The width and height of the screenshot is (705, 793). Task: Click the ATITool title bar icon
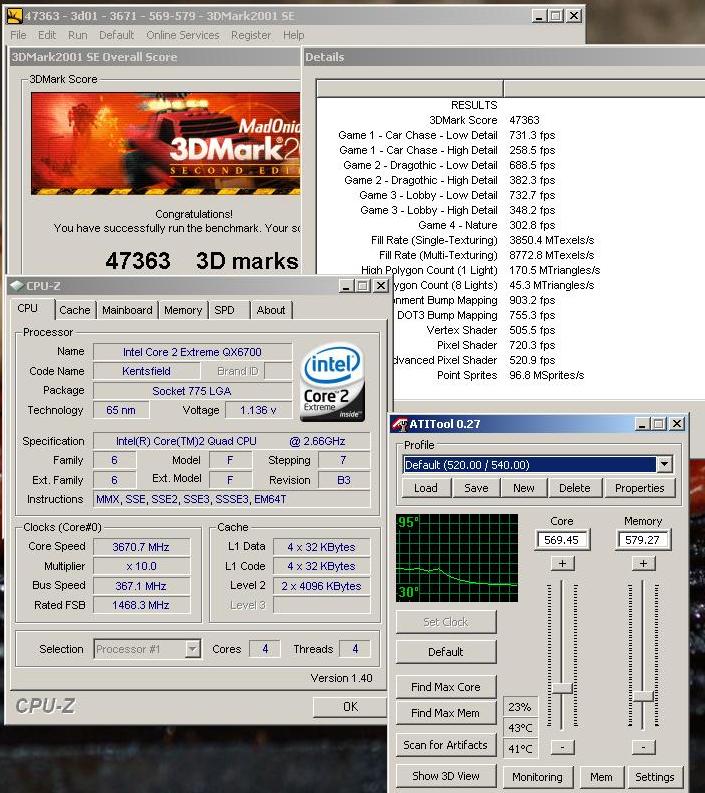400,424
